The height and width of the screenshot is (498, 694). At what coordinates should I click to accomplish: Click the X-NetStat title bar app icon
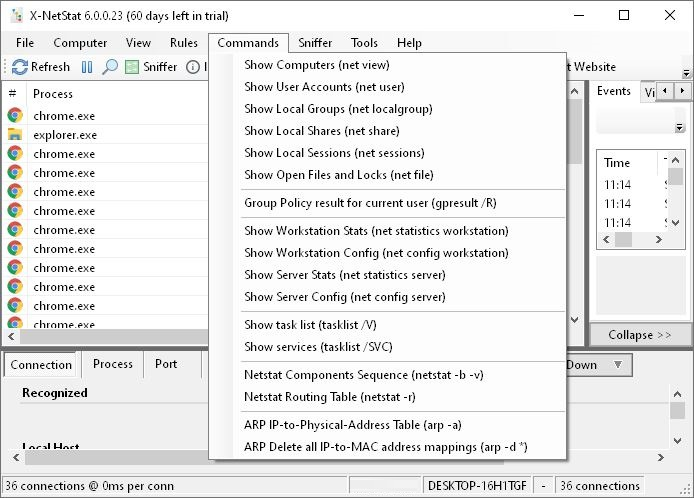pos(16,15)
